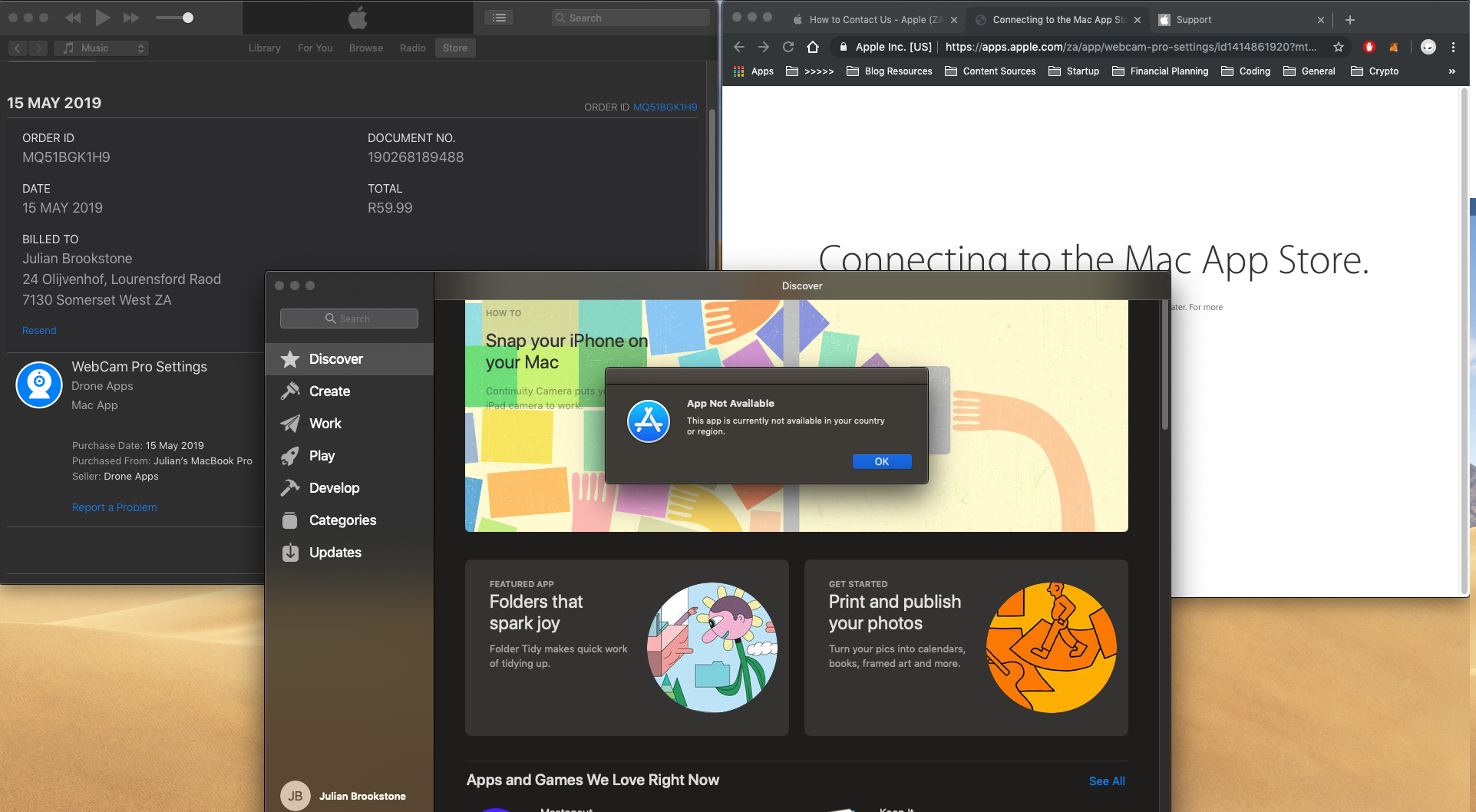
Task: Open Chrome three-dot menu
Action: click(x=1453, y=47)
